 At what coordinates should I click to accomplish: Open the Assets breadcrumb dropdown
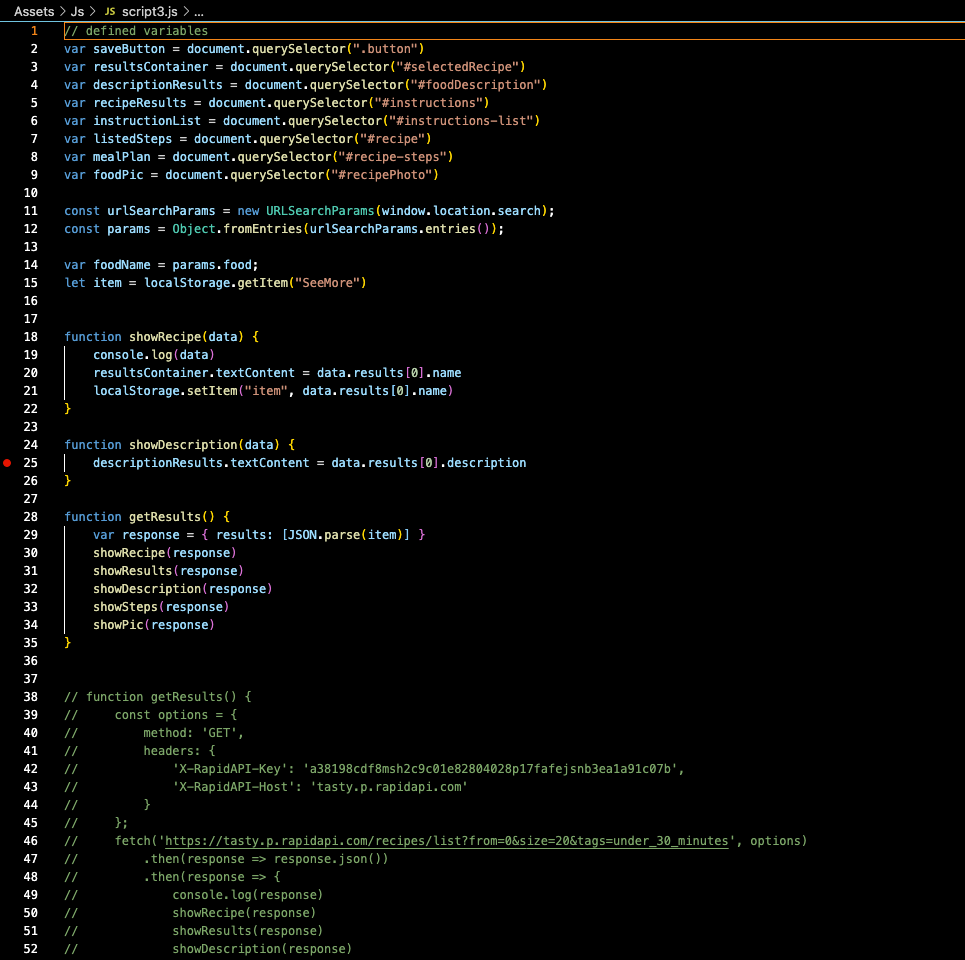pyautogui.click(x=34, y=11)
